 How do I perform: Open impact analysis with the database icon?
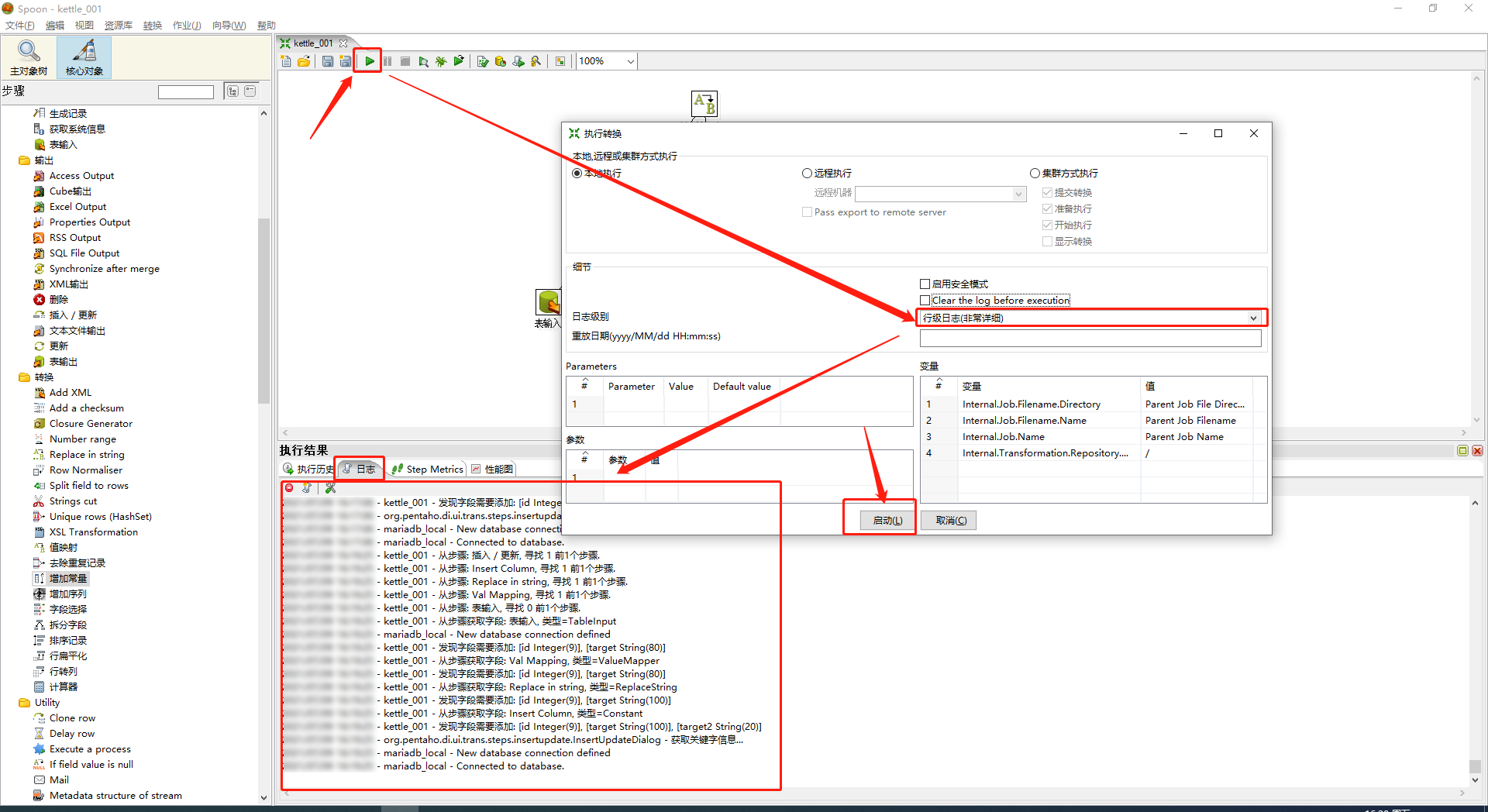tap(500, 61)
